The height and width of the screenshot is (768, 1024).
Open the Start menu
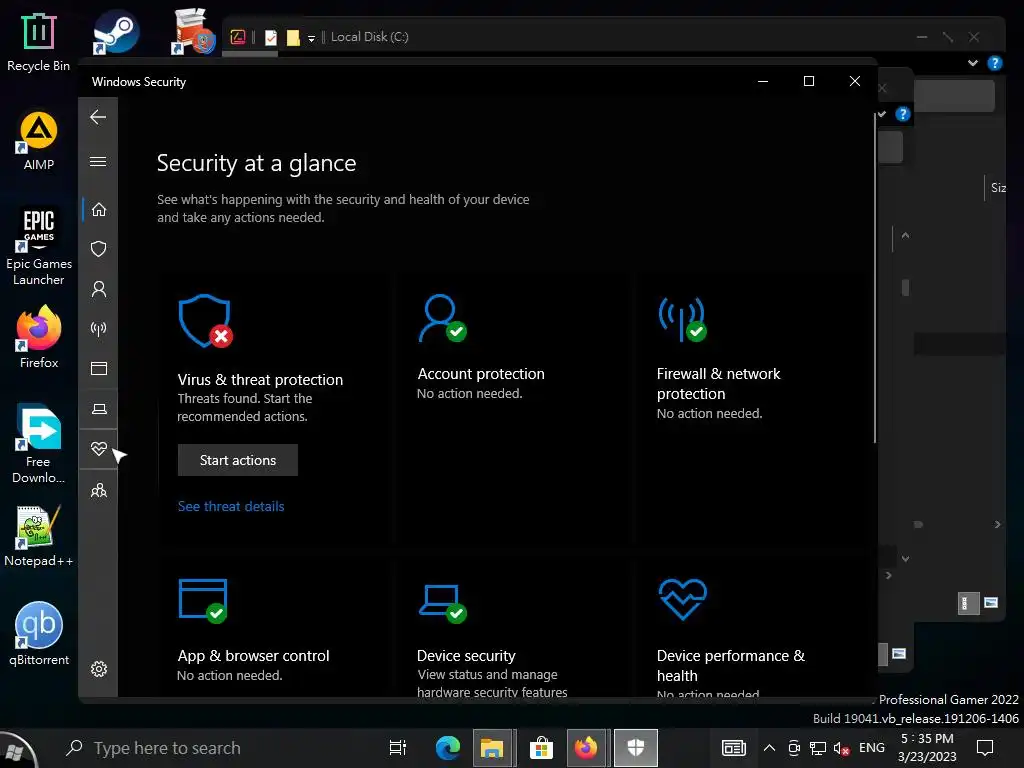18,750
